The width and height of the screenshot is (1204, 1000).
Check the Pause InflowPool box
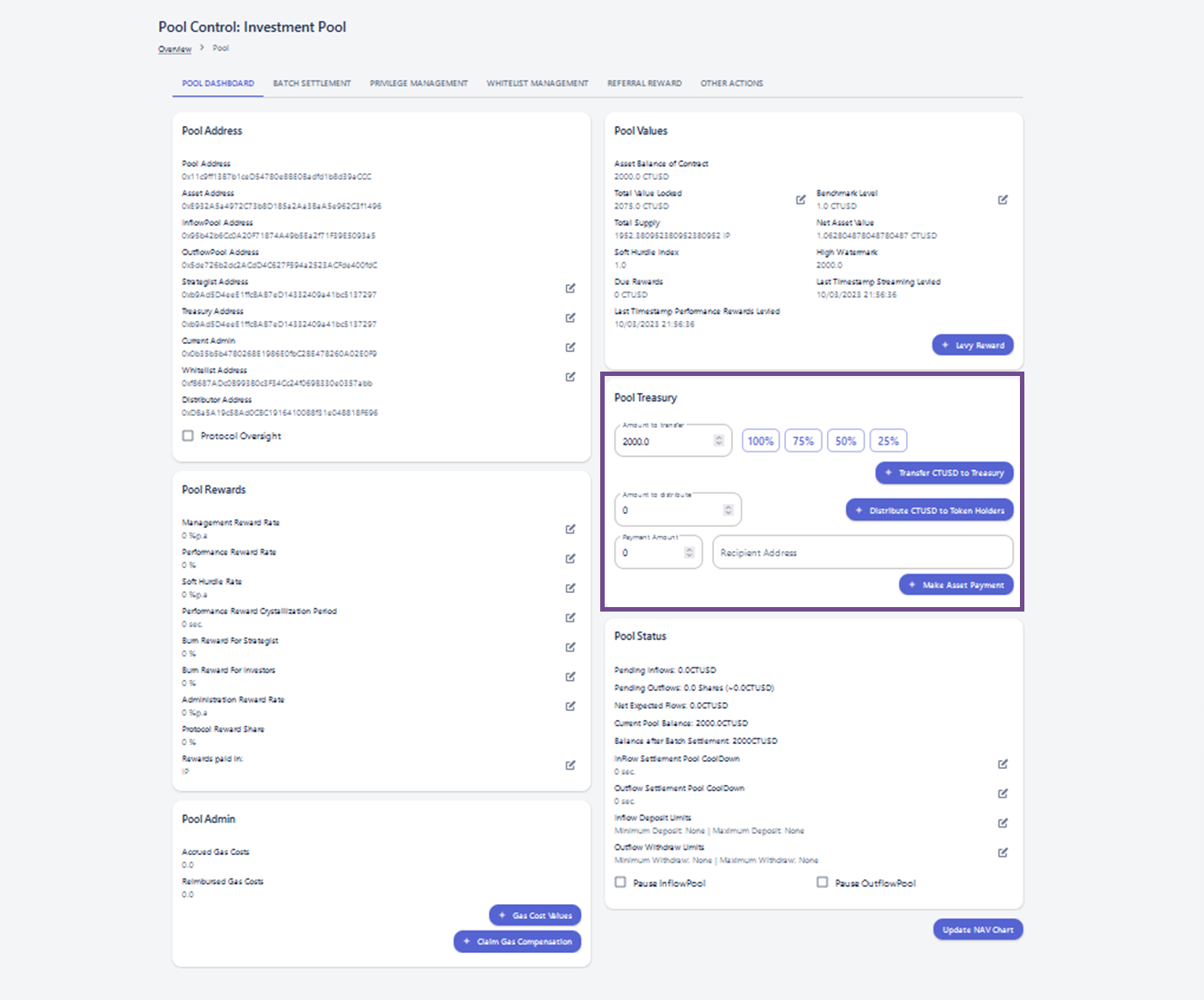pos(621,883)
